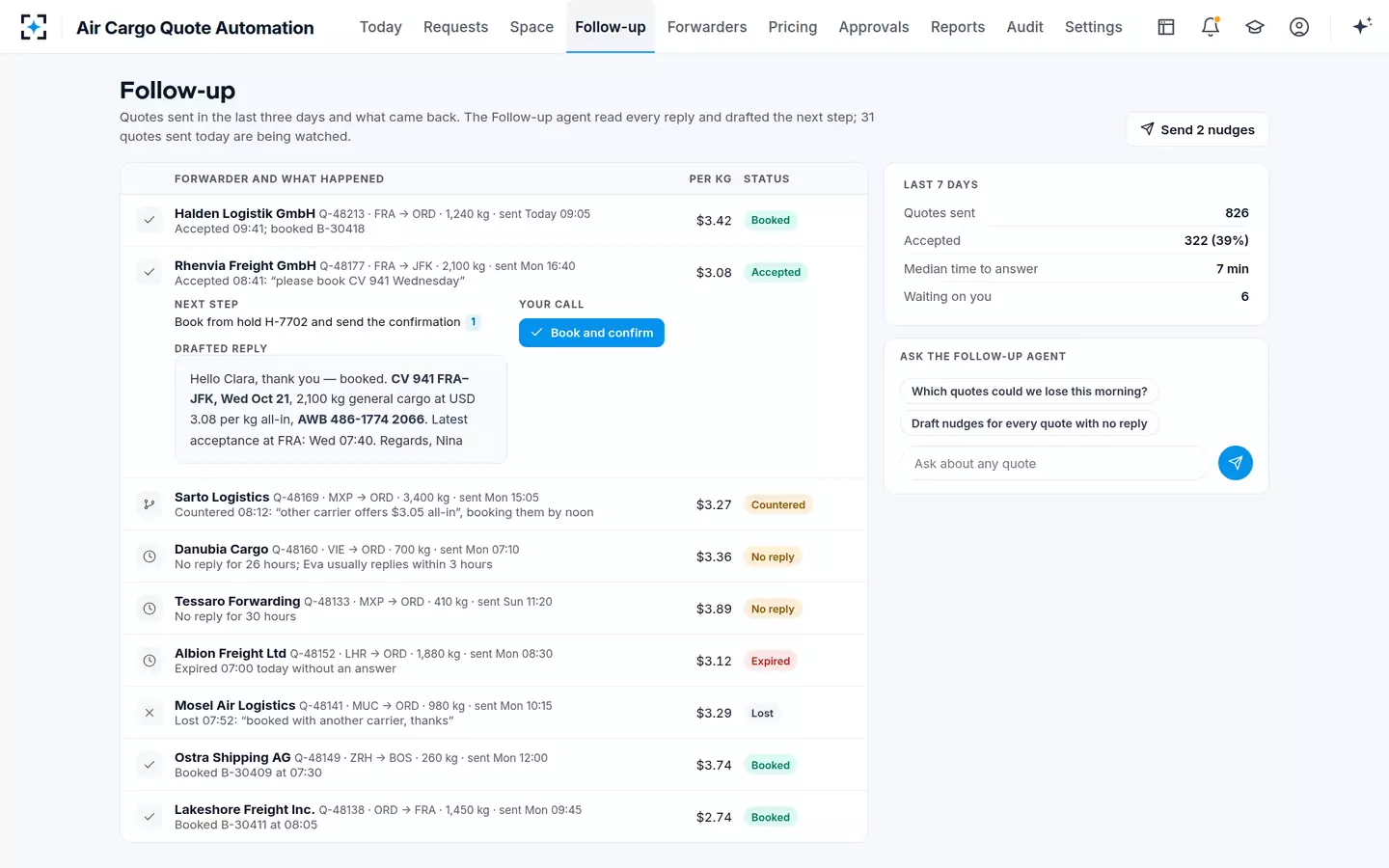The image size is (1389, 868).
Task: Click the send arrow button in agent panel
Action: click(1236, 463)
